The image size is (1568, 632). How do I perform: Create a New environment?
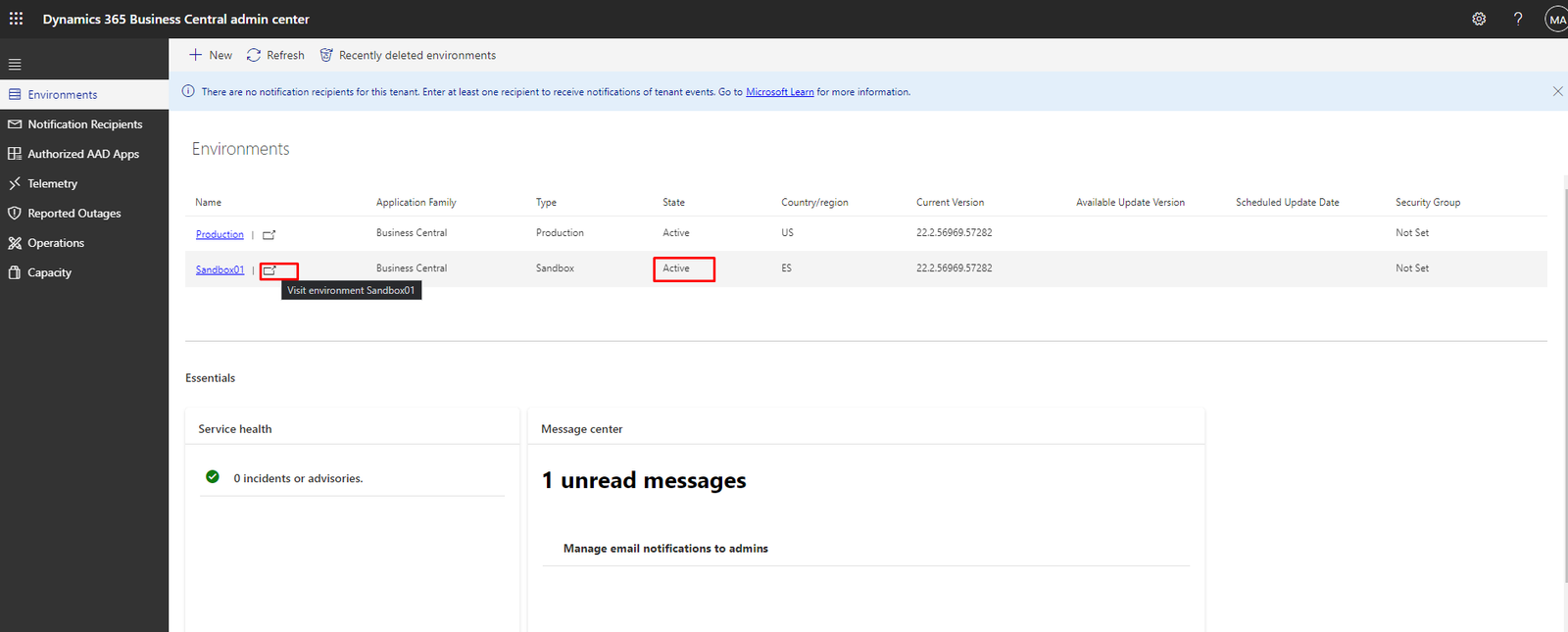(211, 55)
